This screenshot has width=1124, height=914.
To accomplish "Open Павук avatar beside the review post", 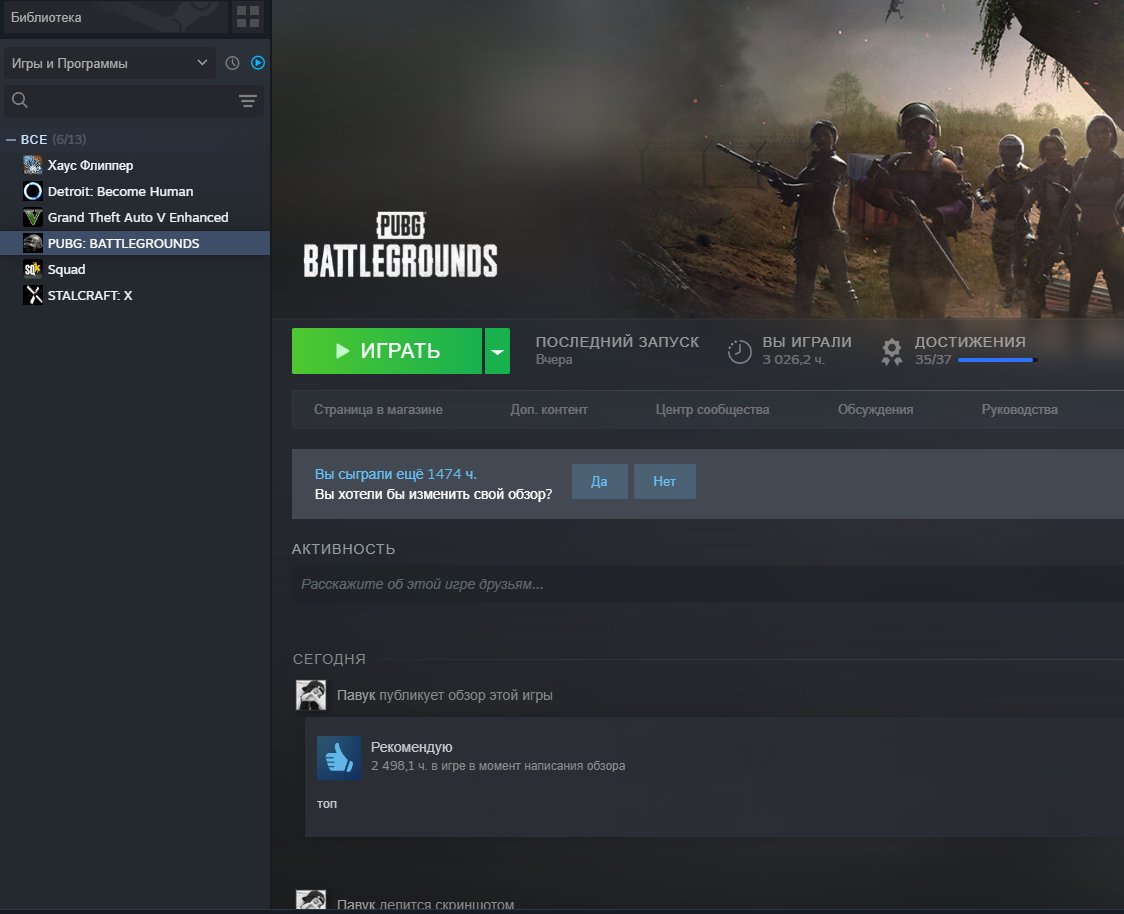I will click(311, 695).
